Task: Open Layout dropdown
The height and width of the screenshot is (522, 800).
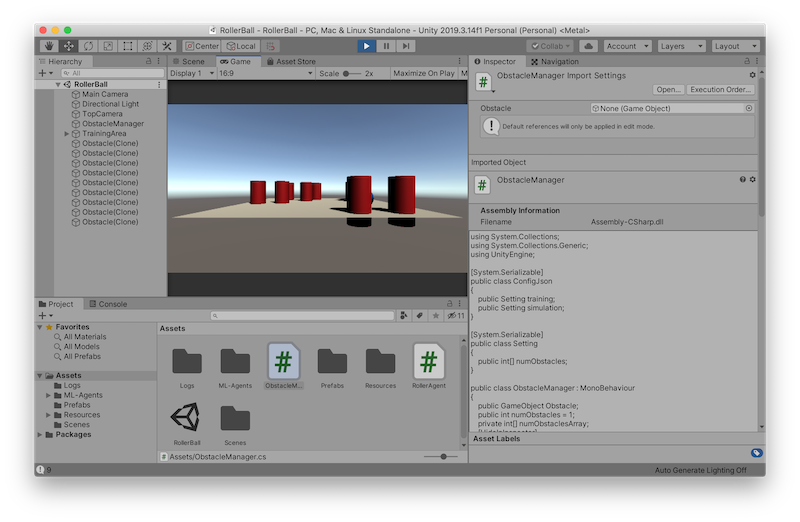Action: (x=736, y=46)
